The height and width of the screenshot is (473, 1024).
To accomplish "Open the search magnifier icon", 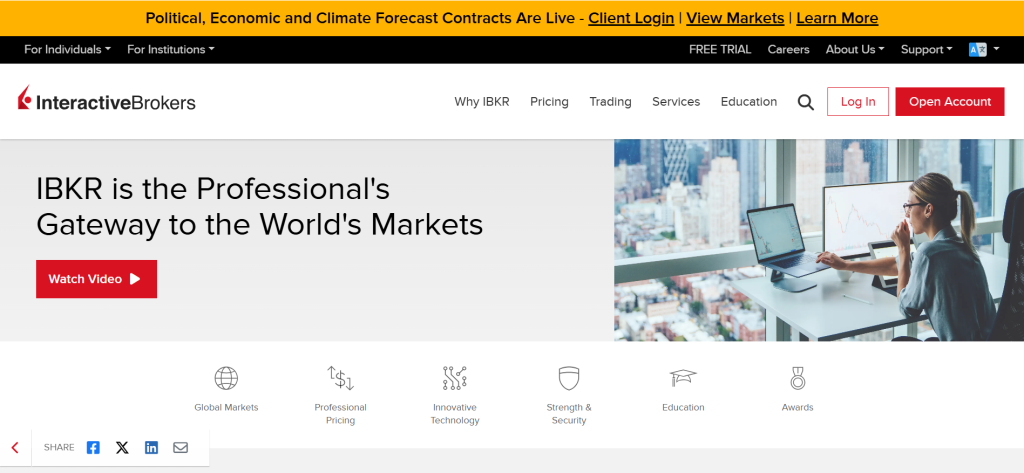I will pyautogui.click(x=806, y=102).
